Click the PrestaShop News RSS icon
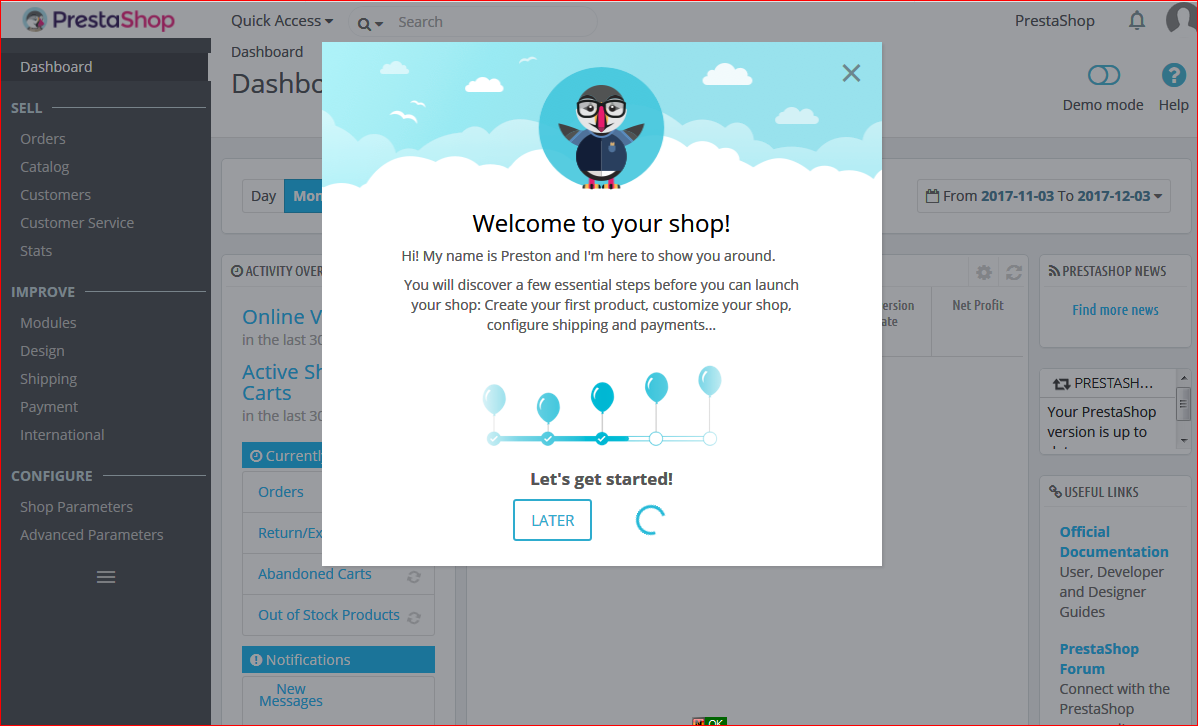Viewport: 1198px width, 726px height. (1054, 271)
